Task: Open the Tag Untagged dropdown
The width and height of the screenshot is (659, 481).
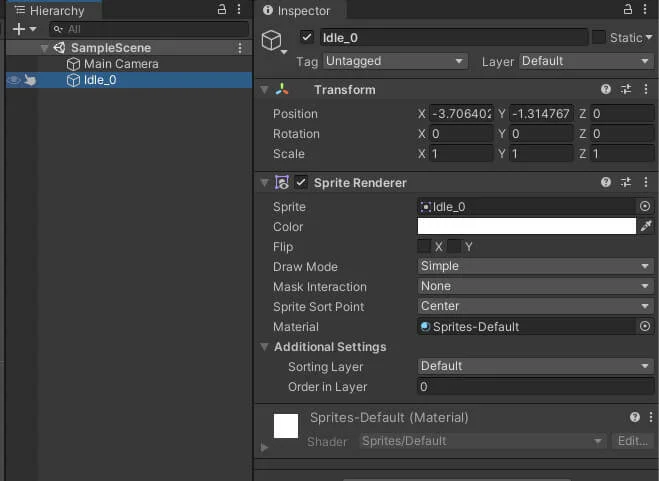Action: click(x=395, y=61)
